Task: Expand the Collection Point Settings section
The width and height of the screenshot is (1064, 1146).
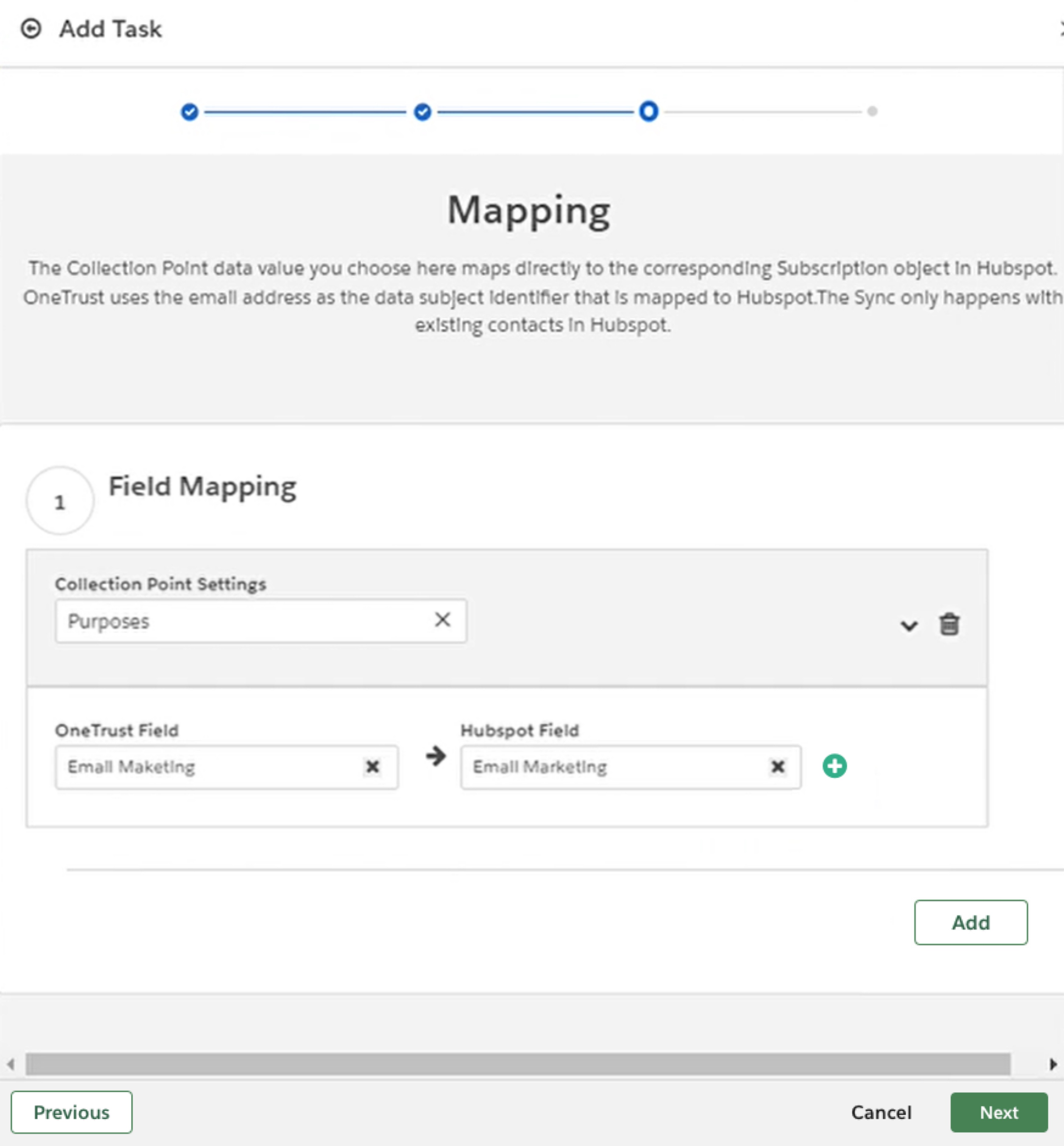Action: click(x=909, y=626)
